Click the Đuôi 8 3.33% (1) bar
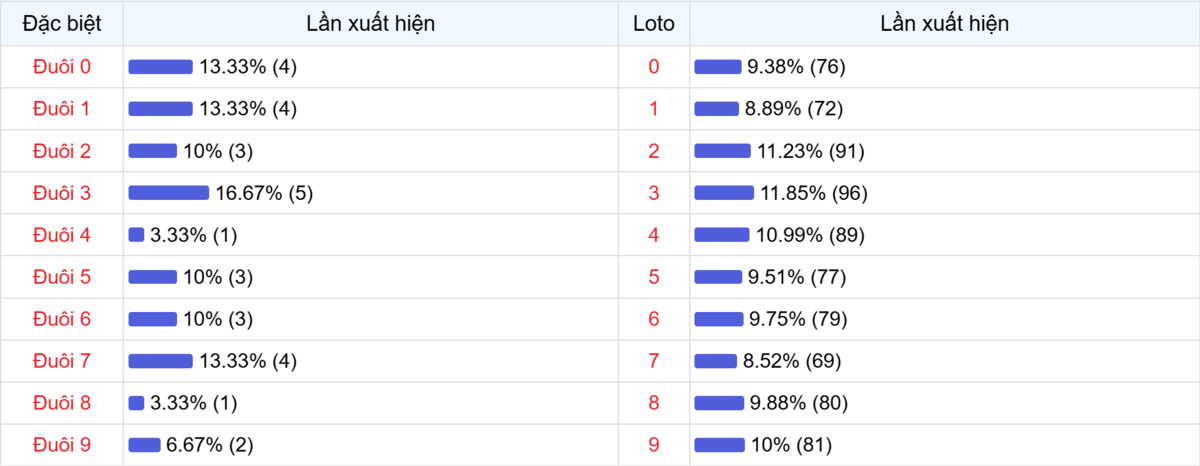This screenshot has height=466, width=1200. (x=137, y=403)
